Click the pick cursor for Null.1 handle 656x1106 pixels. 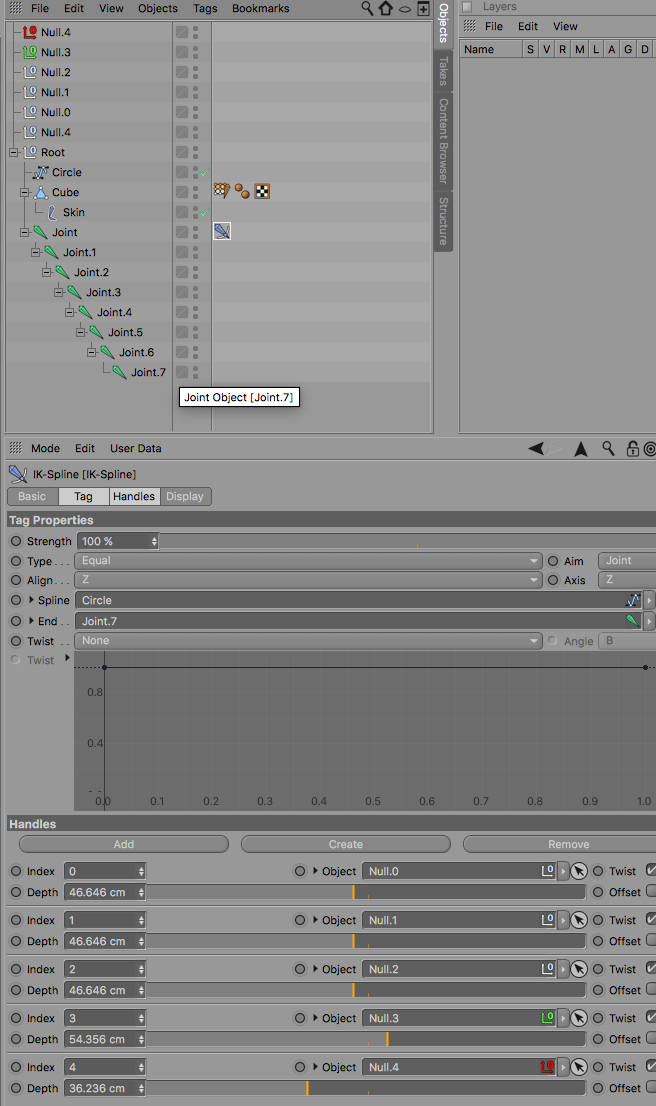click(579, 920)
